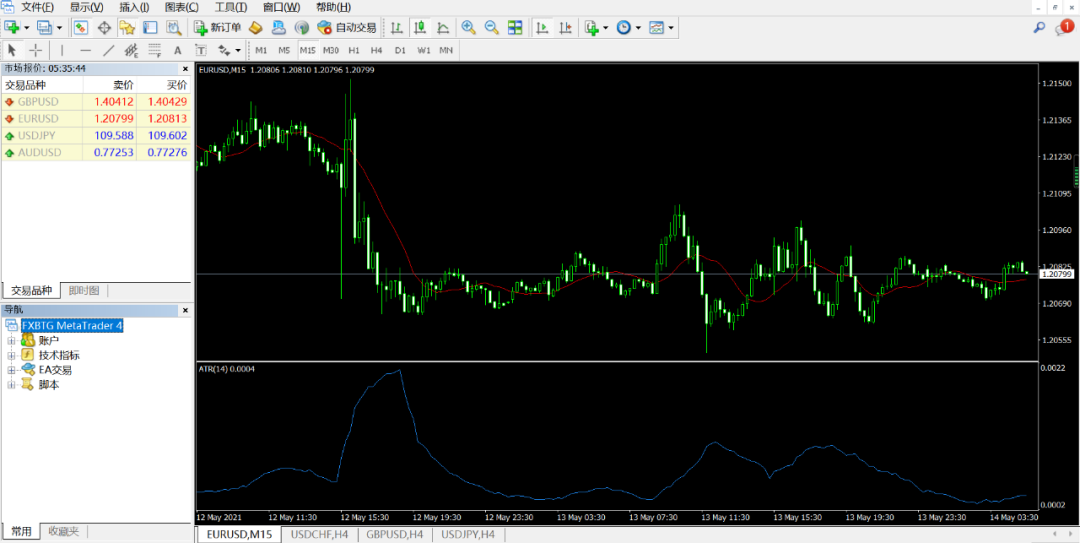Open the arrows objects dropdown arrow
Image resolution: width=1080 pixels, height=543 pixels.
click(x=238, y=50)
